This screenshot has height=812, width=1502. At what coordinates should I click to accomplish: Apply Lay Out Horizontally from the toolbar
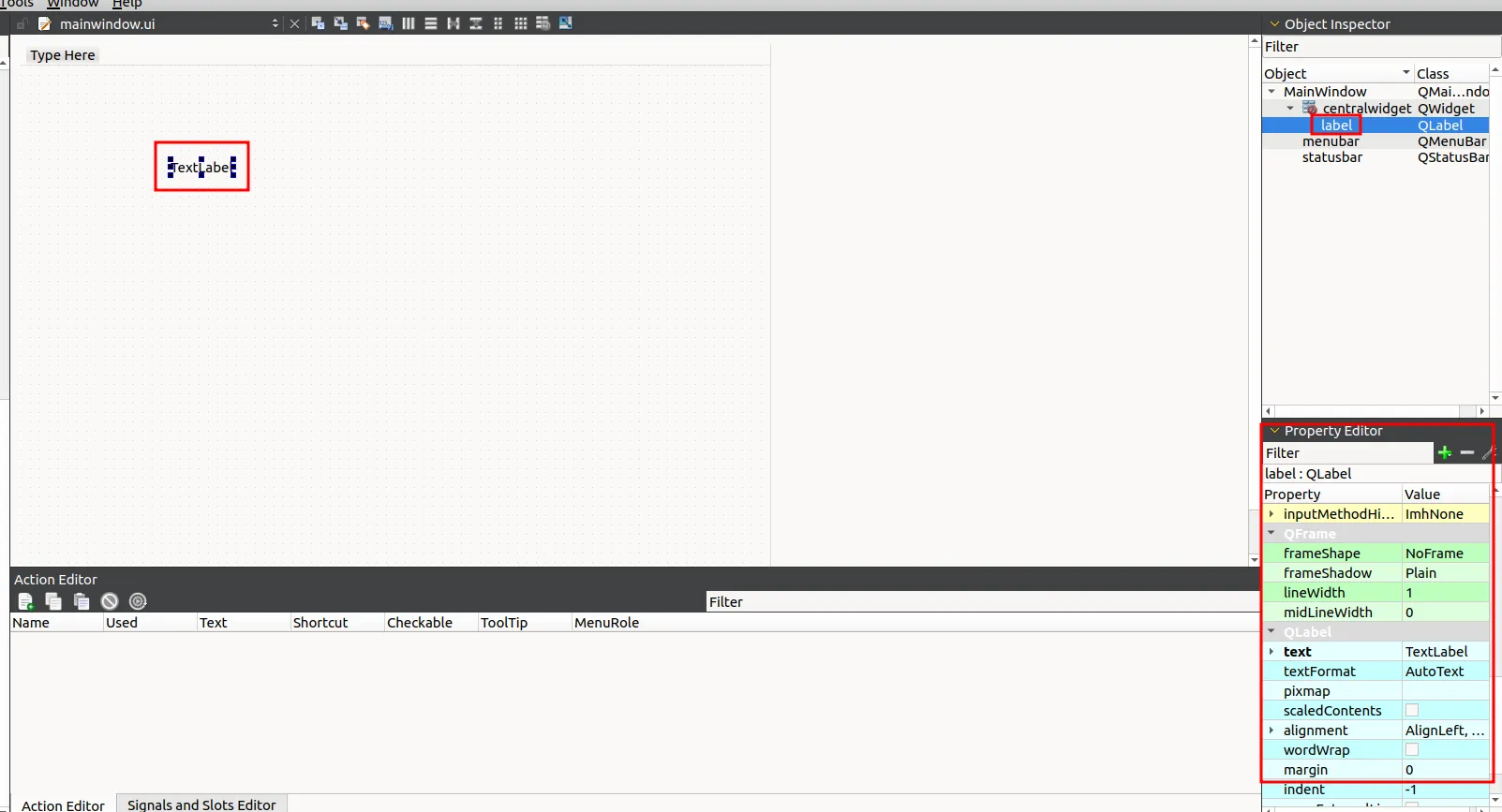[x=409, y=23]
